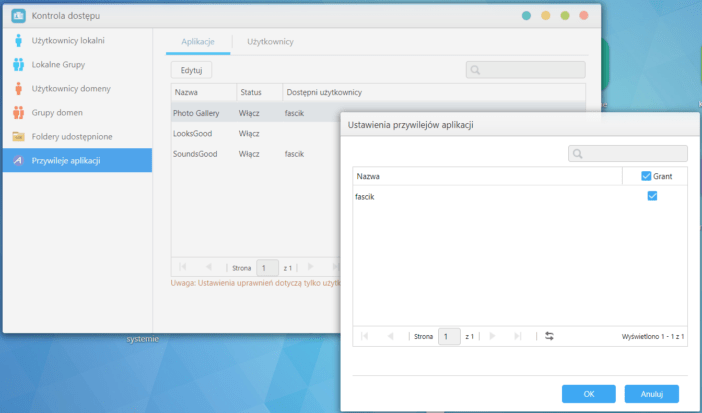
Task: Select the fascik user row in dialog
Action: [520, 197]
